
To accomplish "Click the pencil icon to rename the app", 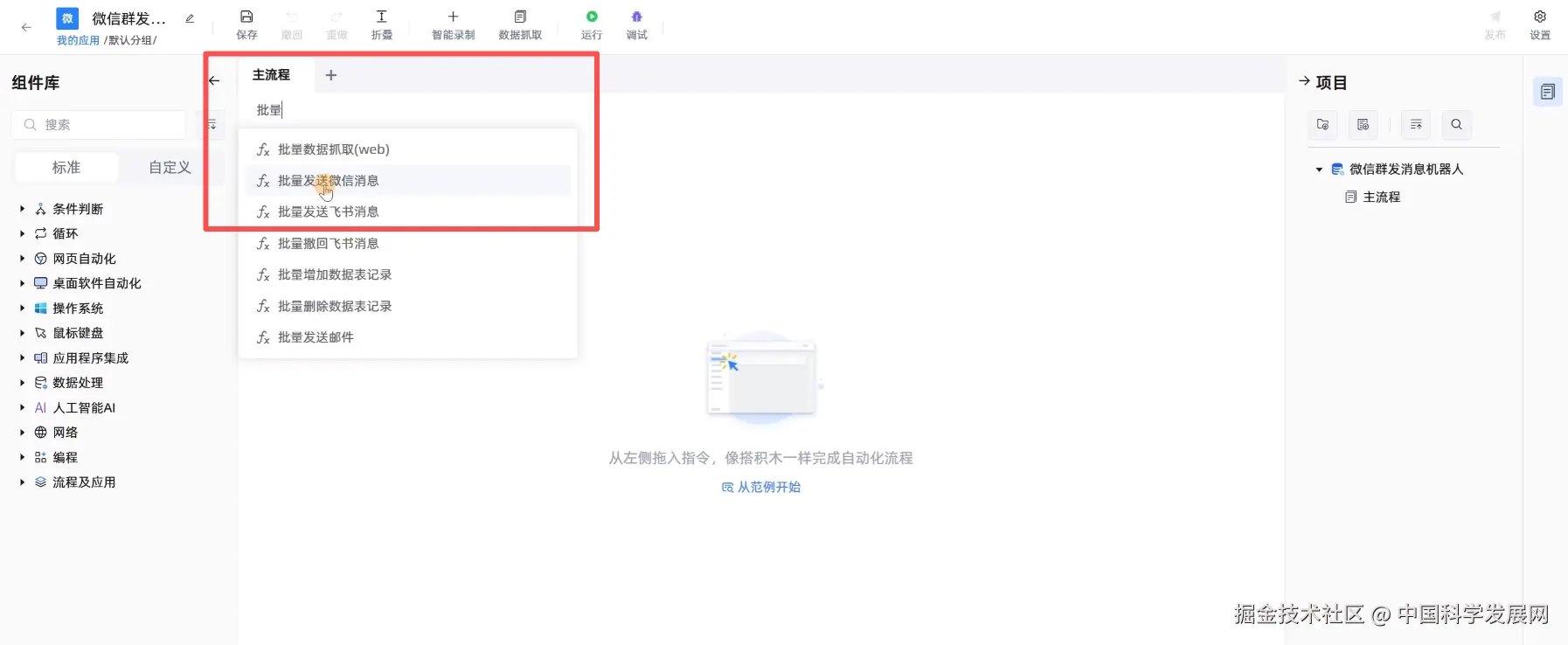I will pyautogui.click(x=190, y=18).
